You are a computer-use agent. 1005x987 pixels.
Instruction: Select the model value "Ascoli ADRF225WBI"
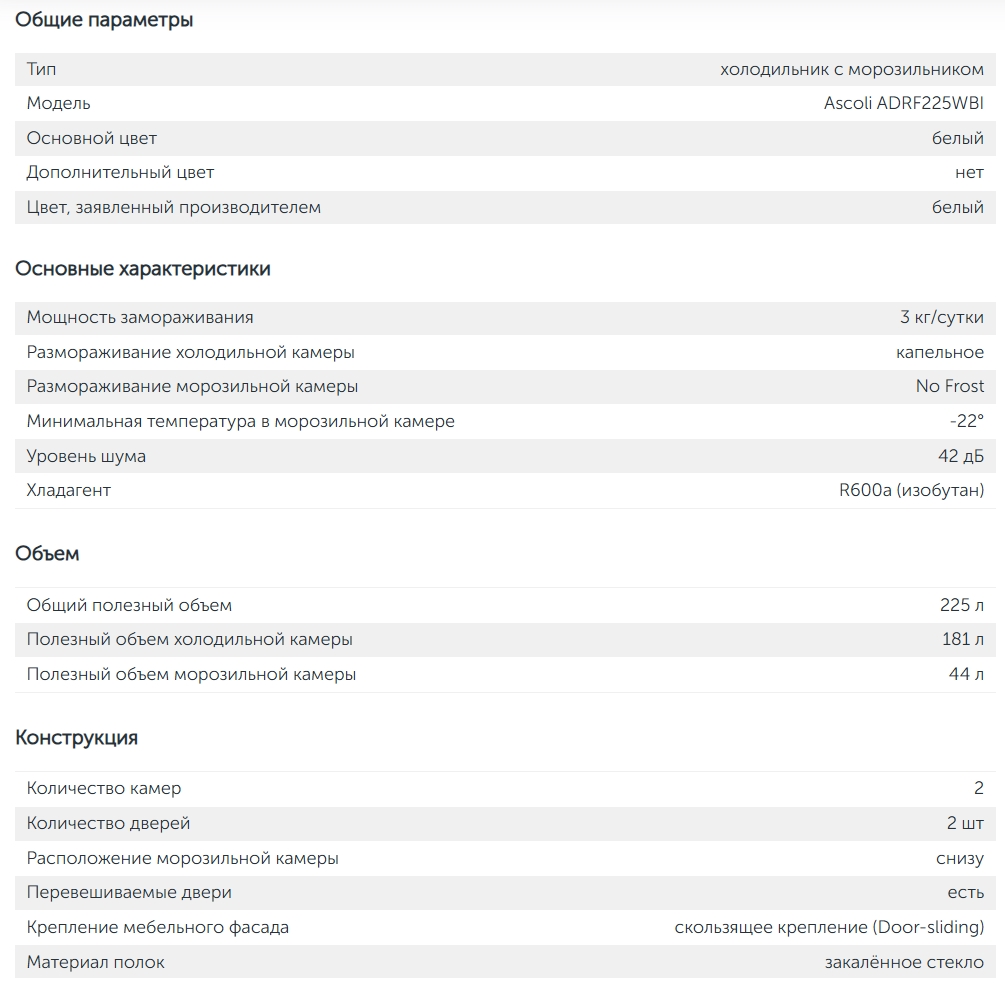pyautogui.click(x=903, y=104)
